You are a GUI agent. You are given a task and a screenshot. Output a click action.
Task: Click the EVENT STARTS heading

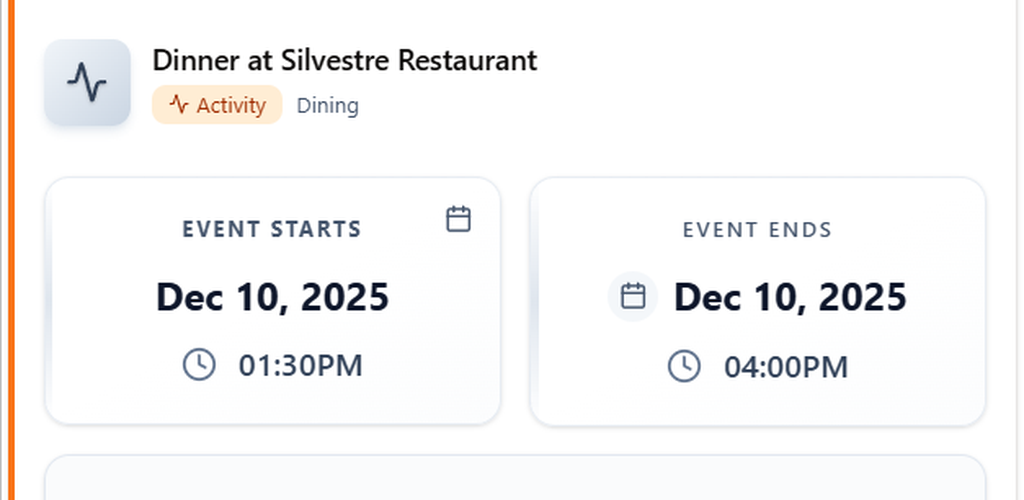click(x=272, y=229)
